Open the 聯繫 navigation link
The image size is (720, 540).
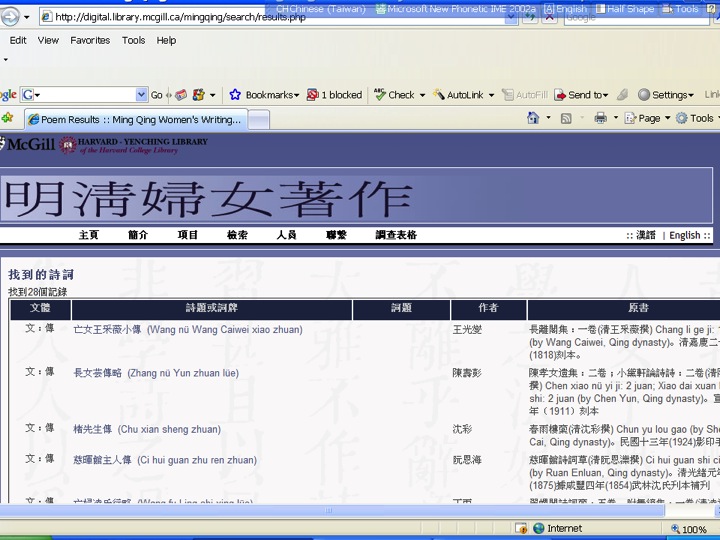(336, 235)
